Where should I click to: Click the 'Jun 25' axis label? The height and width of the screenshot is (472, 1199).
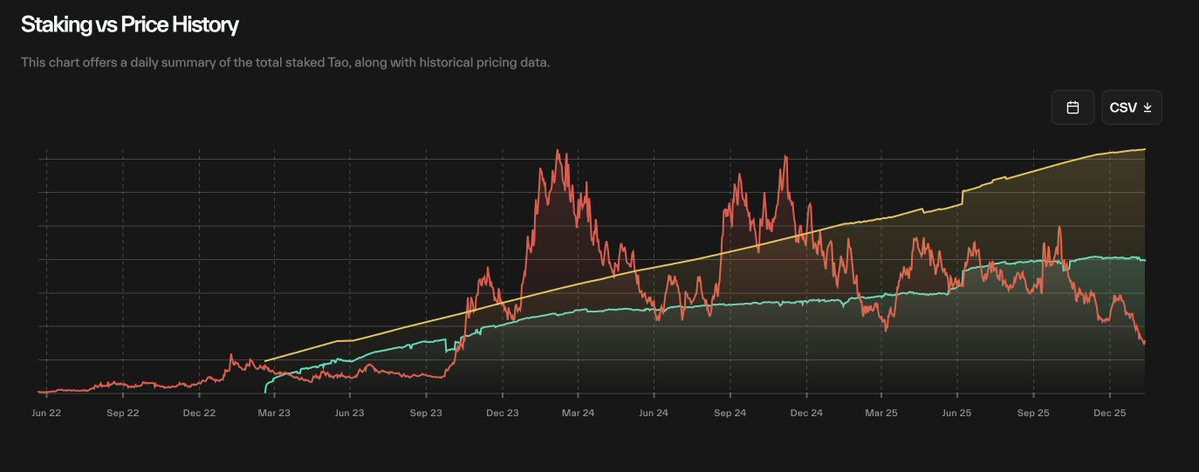pos(957,412)
